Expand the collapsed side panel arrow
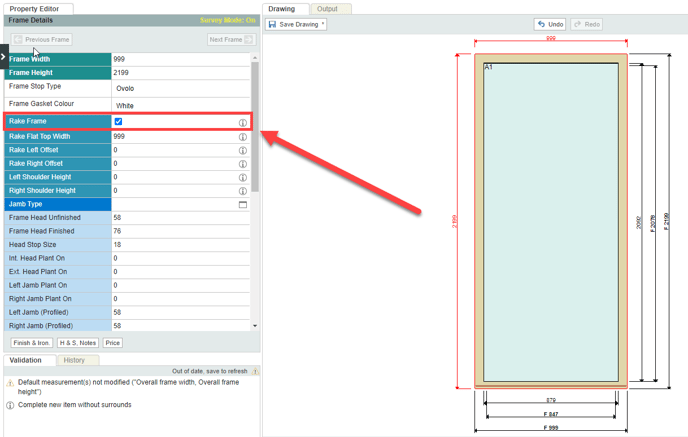This screenshot has height=437, width=688. [x=3, y=57]
